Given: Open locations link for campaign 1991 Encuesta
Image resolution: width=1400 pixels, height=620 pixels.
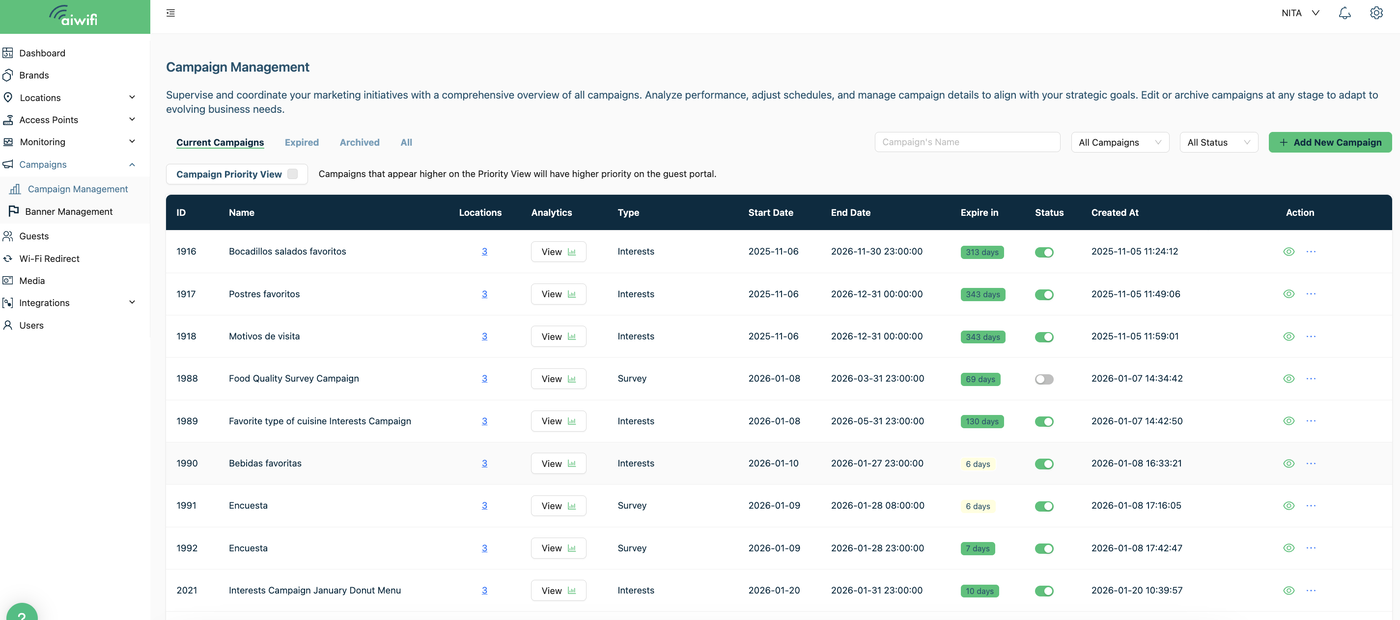Looking at the screenshot, I should (484, 506).
